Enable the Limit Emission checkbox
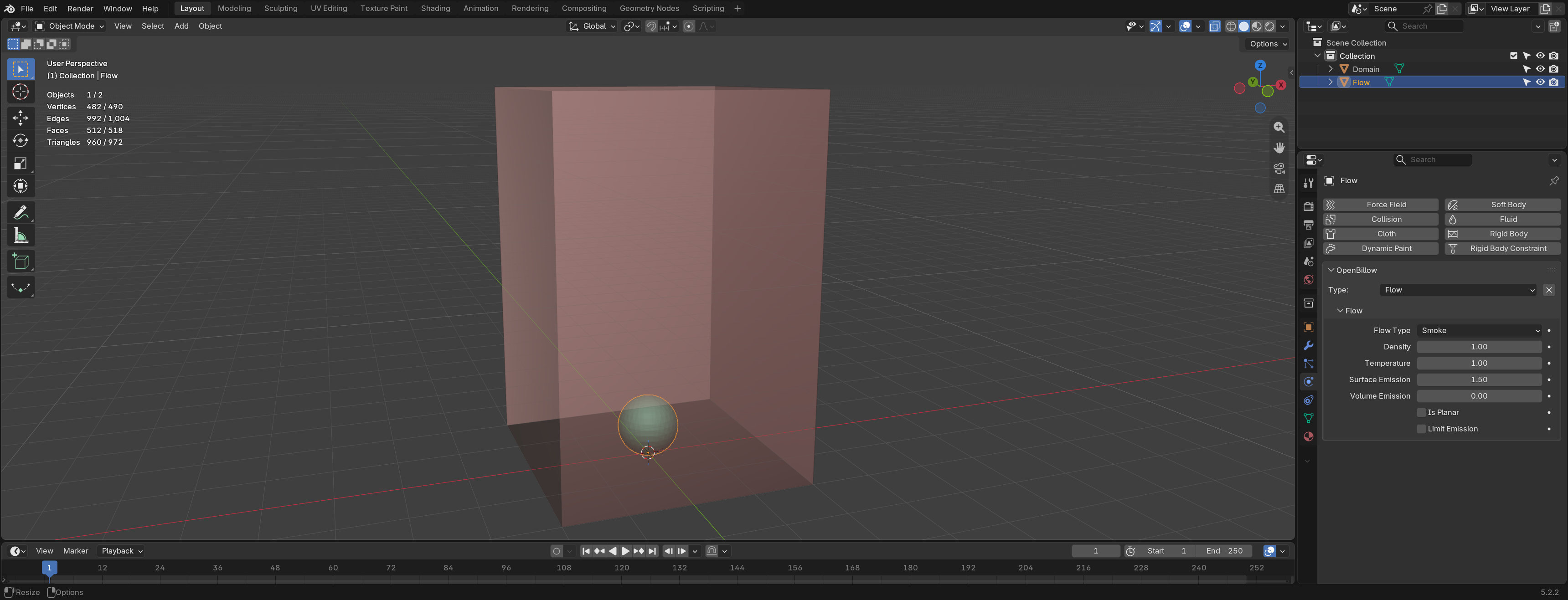The image size is (1568, 600). click(1421, 428)
